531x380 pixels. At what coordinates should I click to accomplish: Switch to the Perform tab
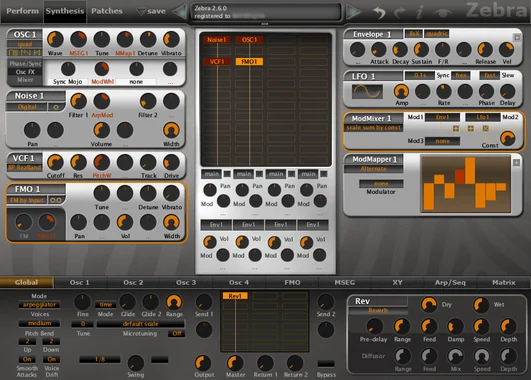[22, 11]
